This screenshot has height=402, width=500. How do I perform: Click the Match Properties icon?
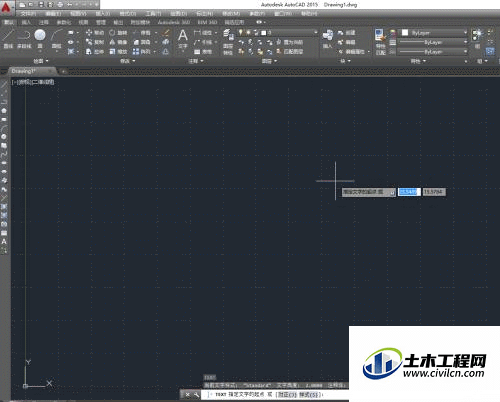pyautogui.click(x=380, y=42)
